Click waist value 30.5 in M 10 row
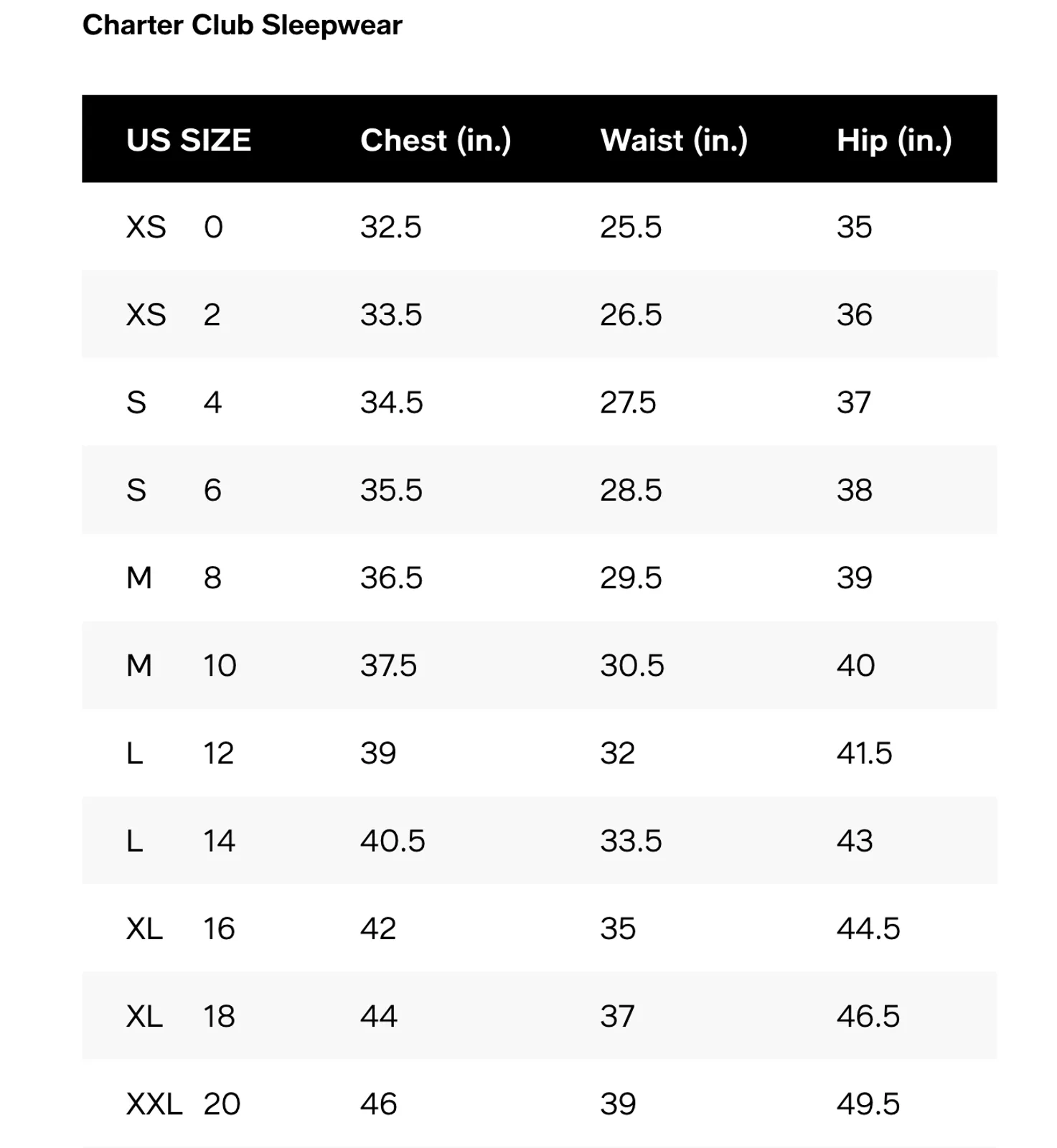 tap(631, 665)
